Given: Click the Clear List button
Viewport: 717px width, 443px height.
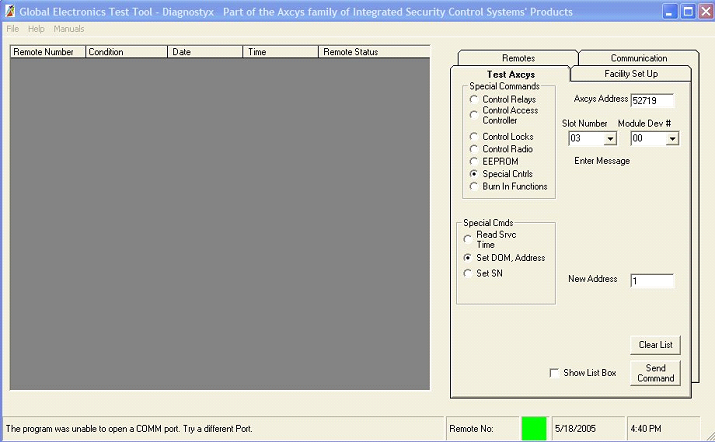Looking at the screenshot, I should (655, 345).
